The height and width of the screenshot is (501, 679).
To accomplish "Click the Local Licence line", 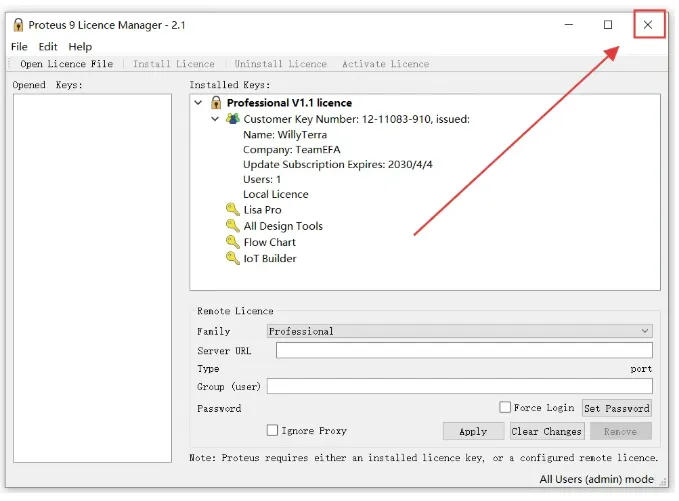I will coord(276,194).
